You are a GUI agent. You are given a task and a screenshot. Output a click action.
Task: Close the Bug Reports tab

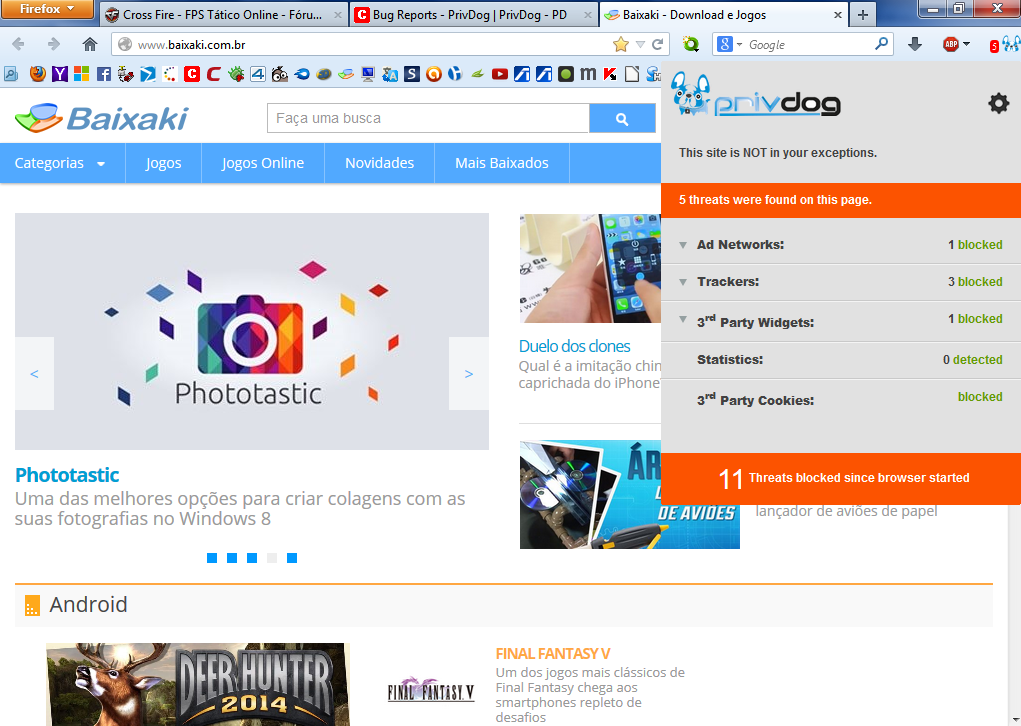pyautogui.click(x=587, y=14)
